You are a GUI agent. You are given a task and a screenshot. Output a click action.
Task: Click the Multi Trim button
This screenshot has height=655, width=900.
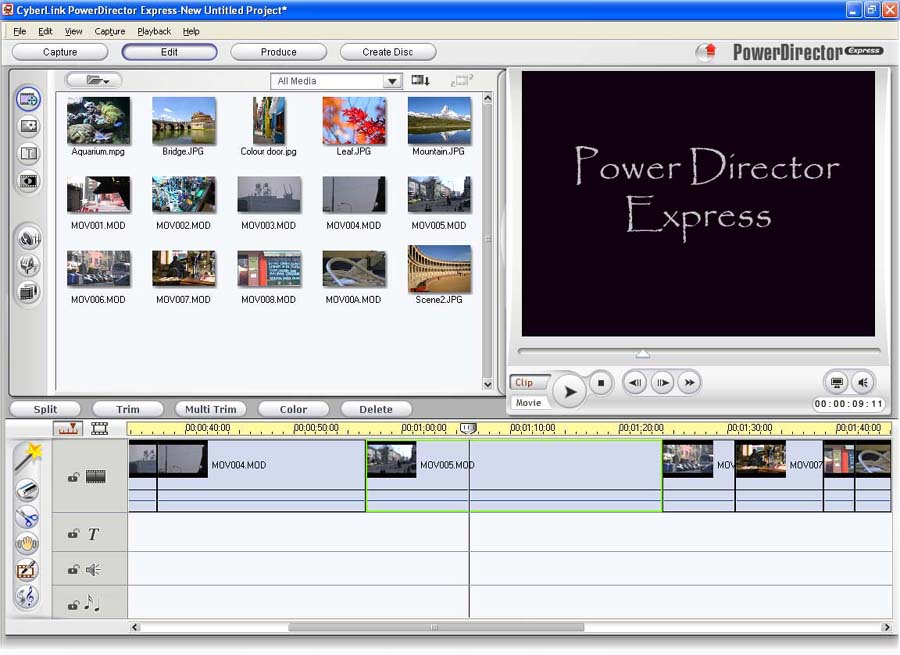[211, 409]
